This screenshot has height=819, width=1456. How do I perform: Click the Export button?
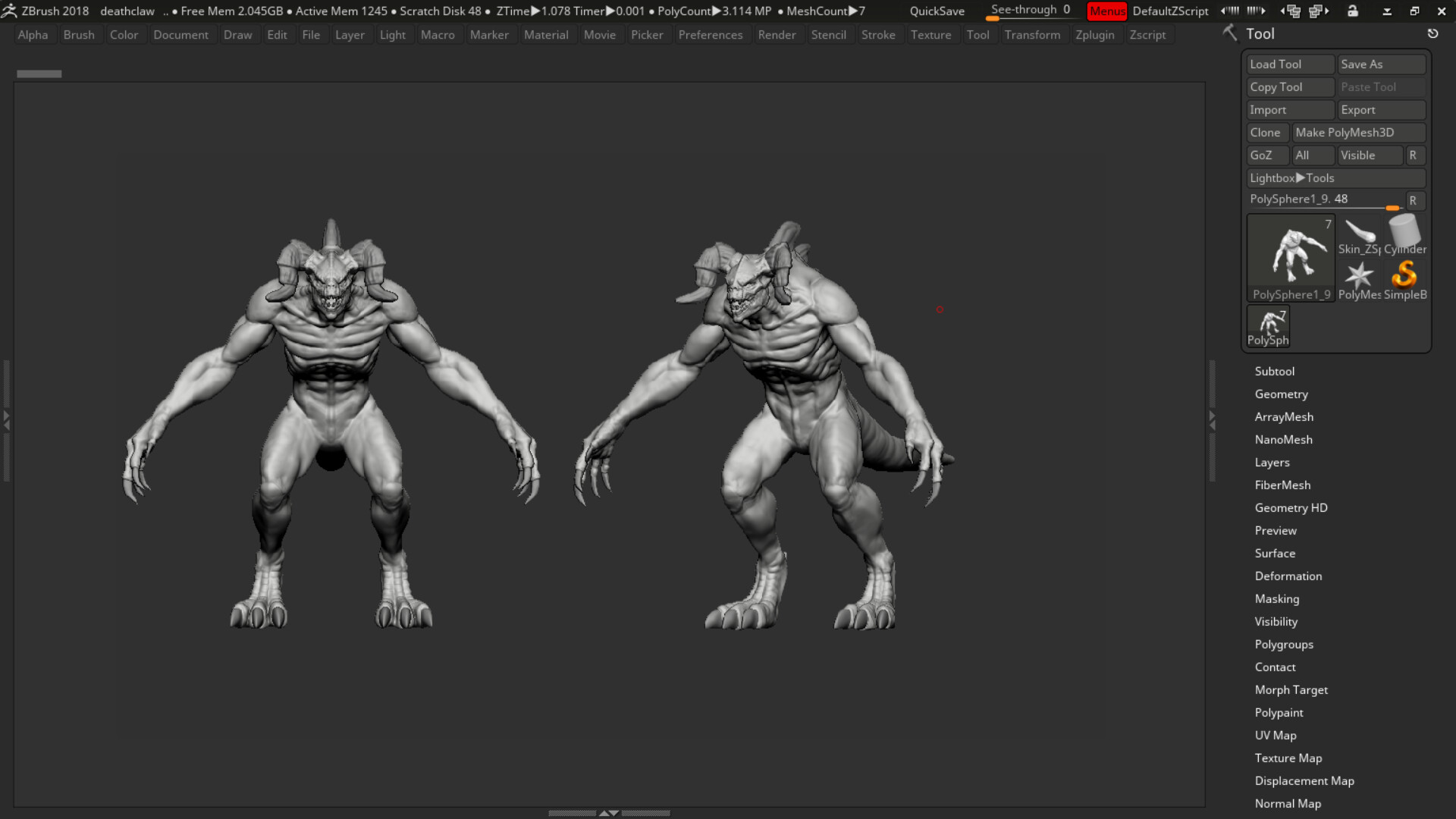(x=1382, y=109)
